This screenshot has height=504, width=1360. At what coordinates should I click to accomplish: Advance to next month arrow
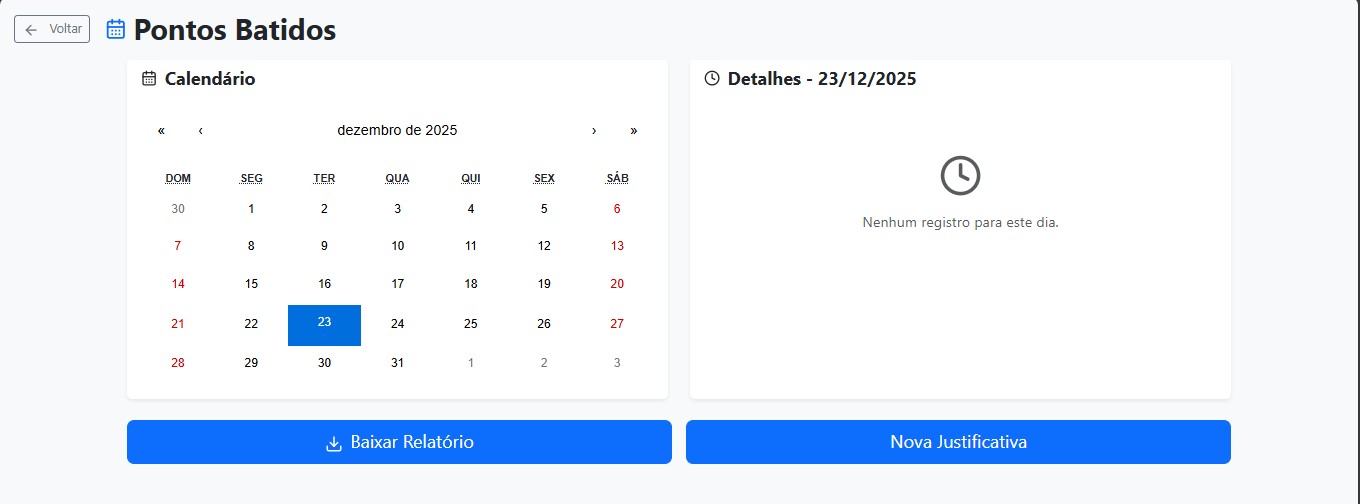point(594,130)
